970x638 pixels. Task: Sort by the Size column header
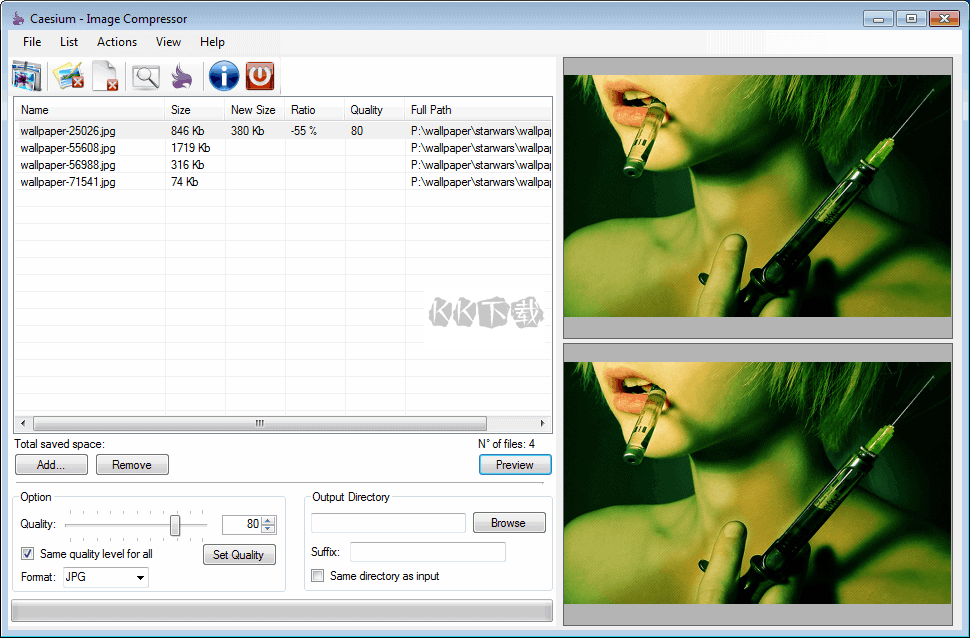[x=195, y=110]
